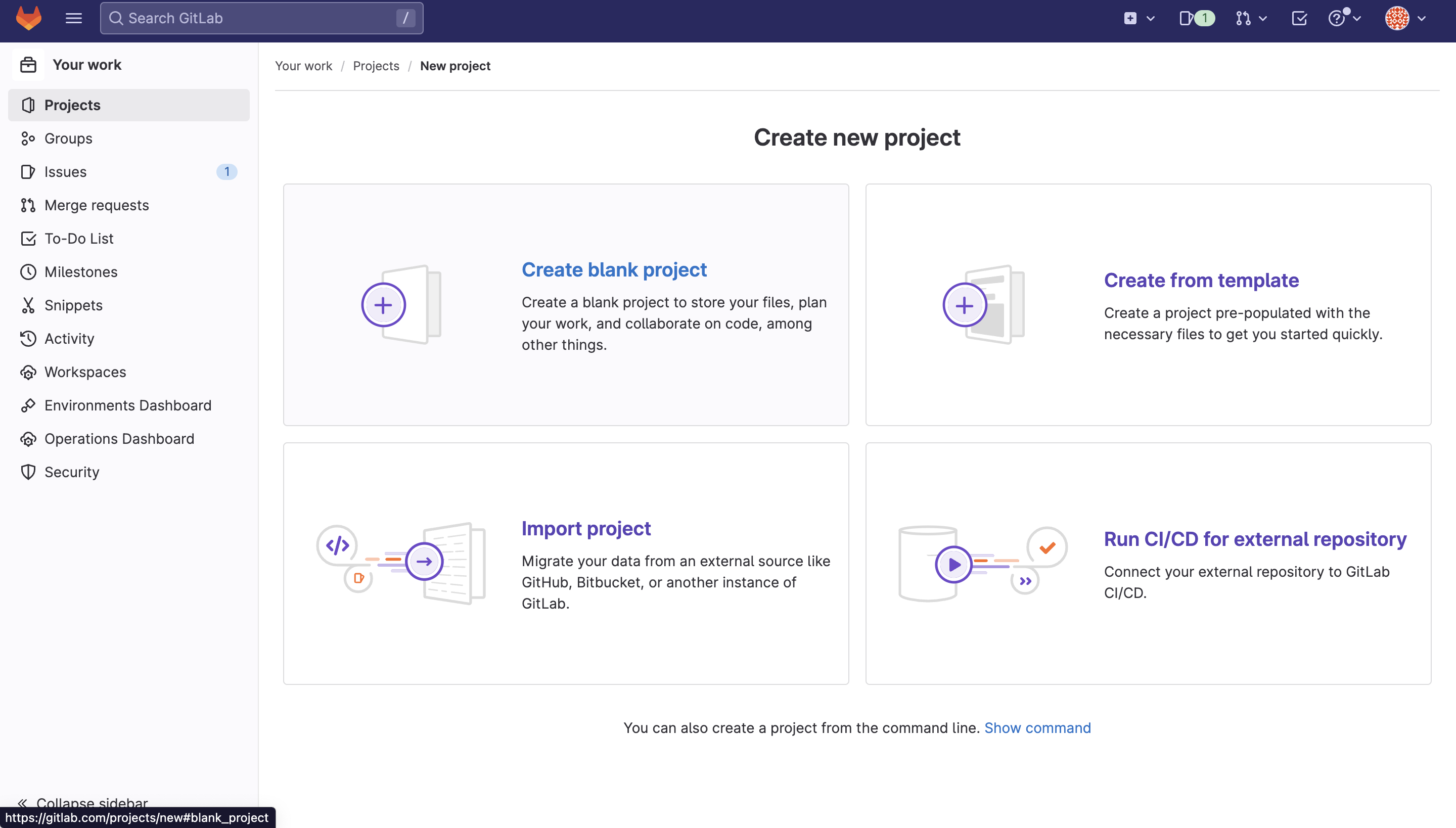The image size is (1456, 828).
Task: Go to Groups in the sidebar
Action: click(128, 138)
